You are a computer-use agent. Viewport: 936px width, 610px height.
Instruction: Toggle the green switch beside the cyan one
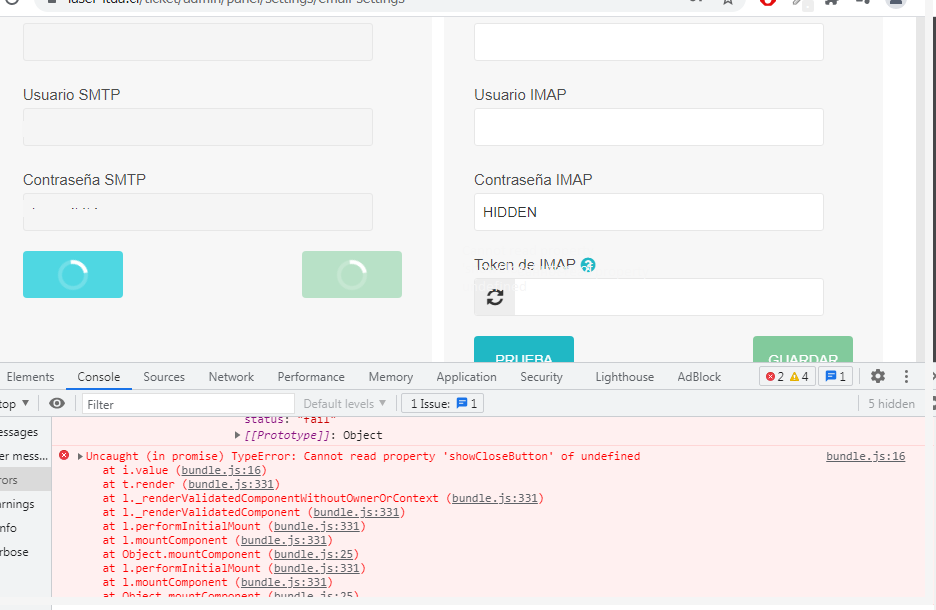click(x=351, y=274)
